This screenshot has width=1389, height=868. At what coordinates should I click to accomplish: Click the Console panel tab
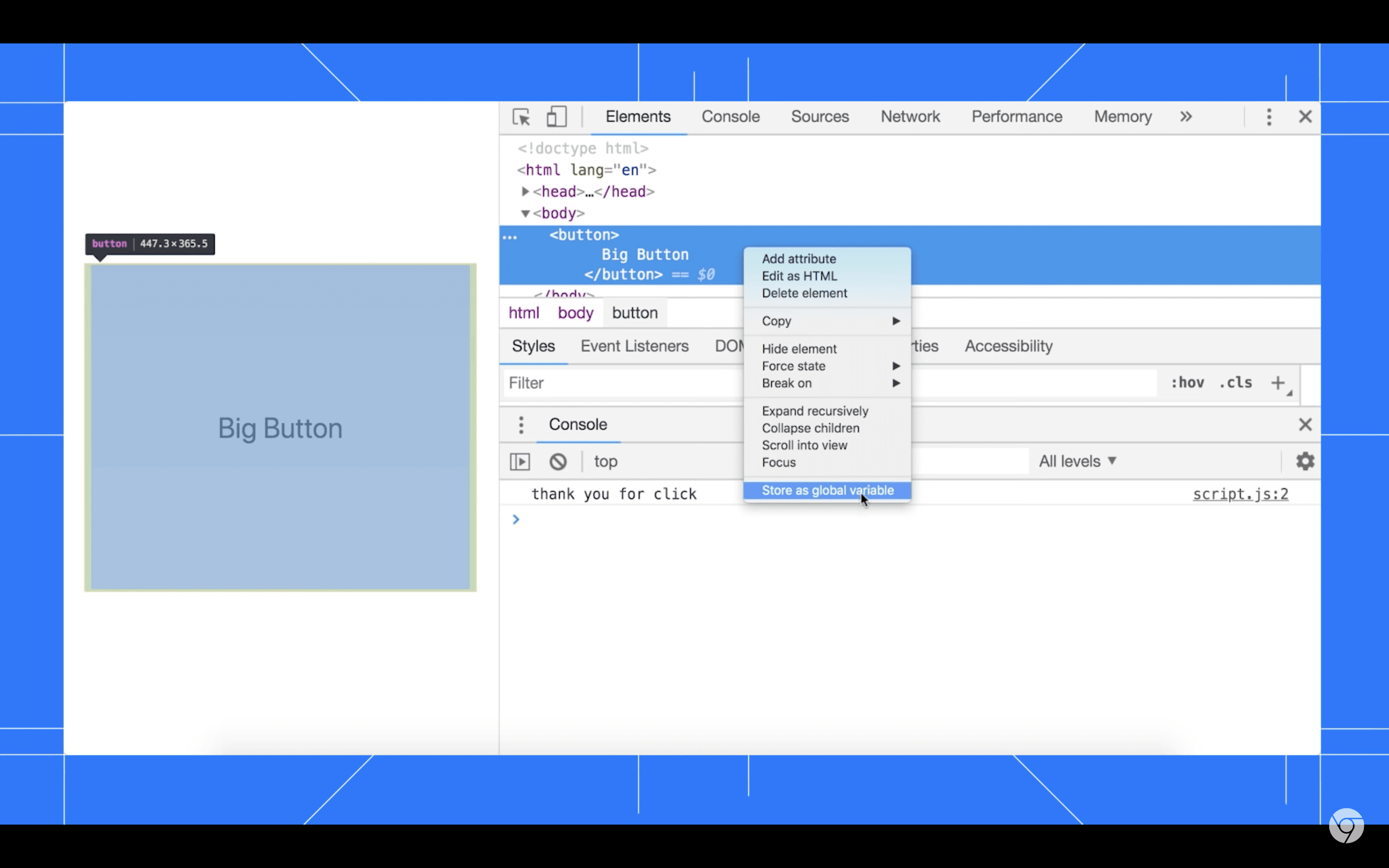(731, 117)
